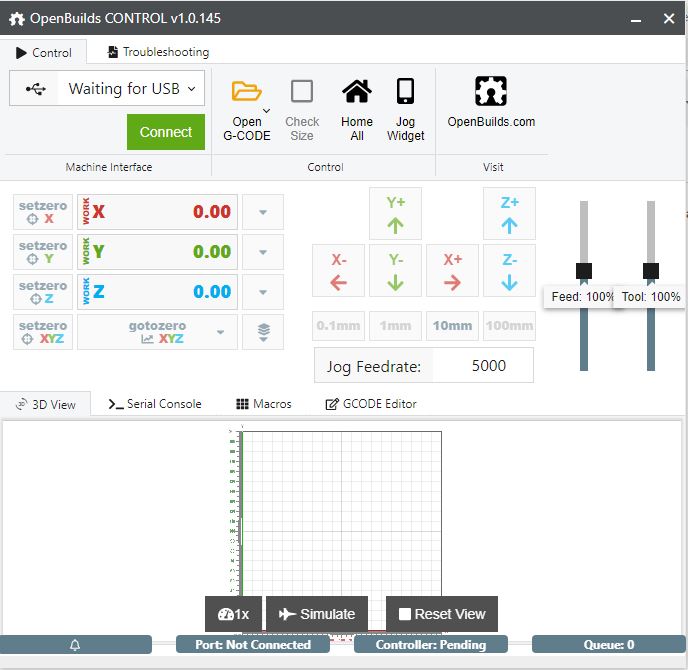Click the Simulate button
The width and height of the screenshot is (688, 670).
click(317, 614)
